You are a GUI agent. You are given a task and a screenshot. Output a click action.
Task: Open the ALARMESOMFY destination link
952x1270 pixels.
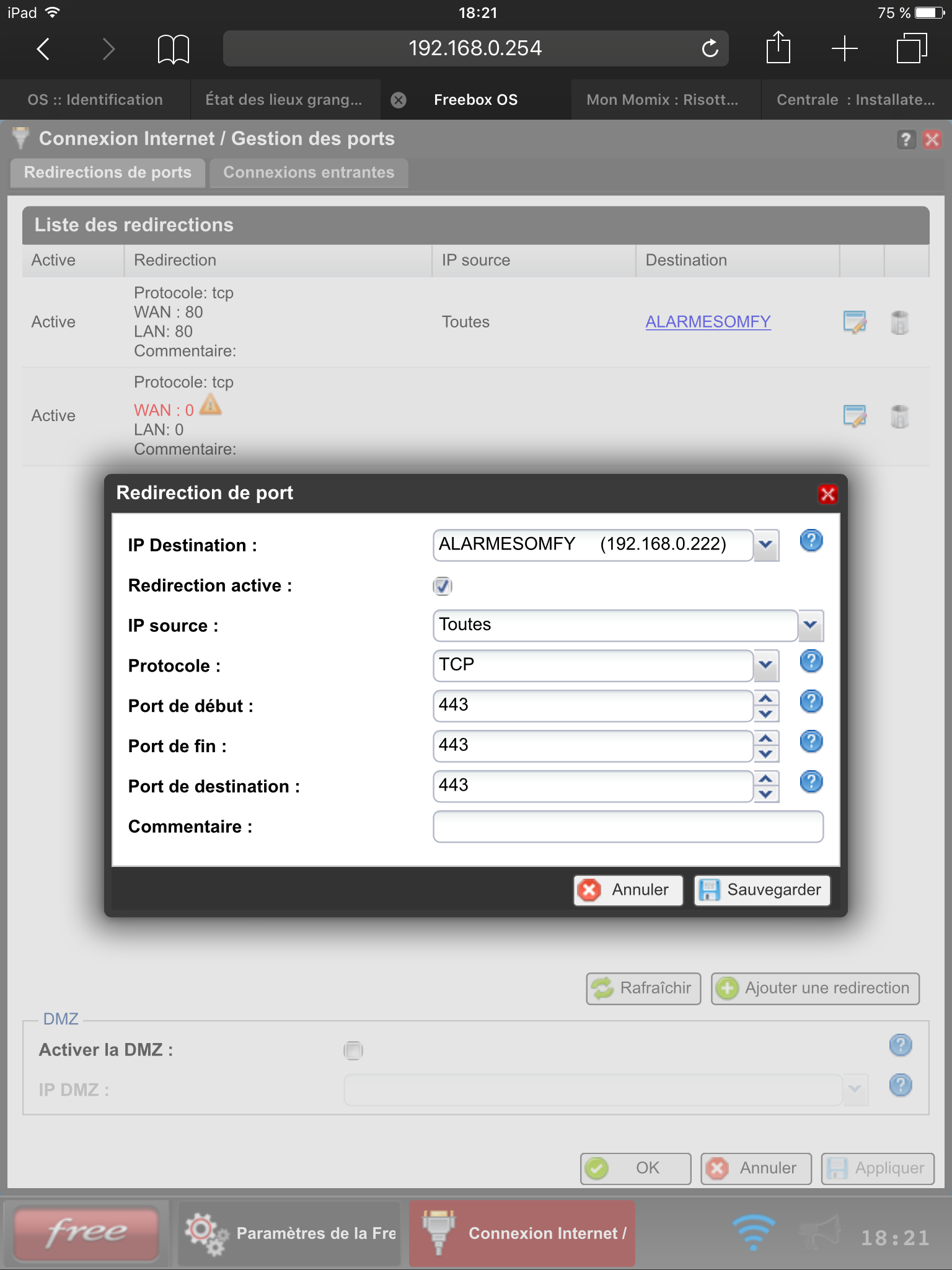click(x=708, y=322)
